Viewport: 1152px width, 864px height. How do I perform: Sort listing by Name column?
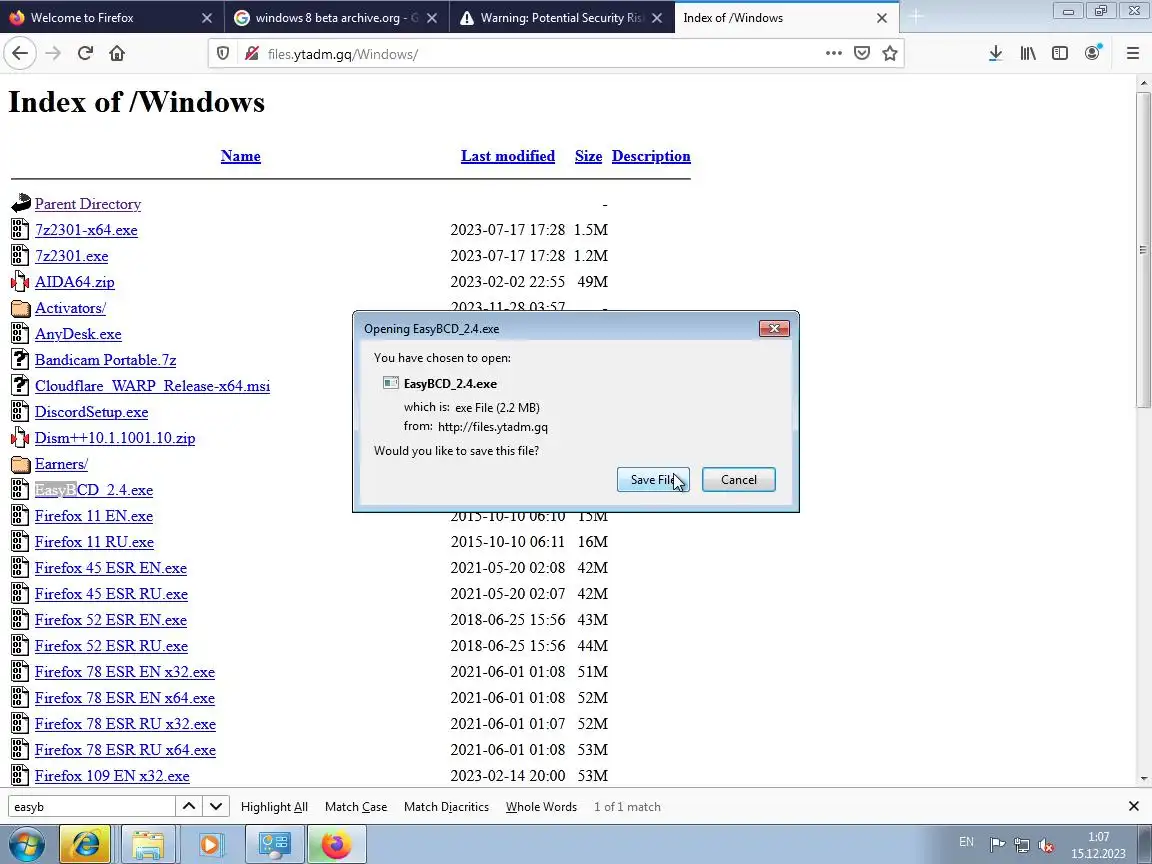click(x=240, y=156)
